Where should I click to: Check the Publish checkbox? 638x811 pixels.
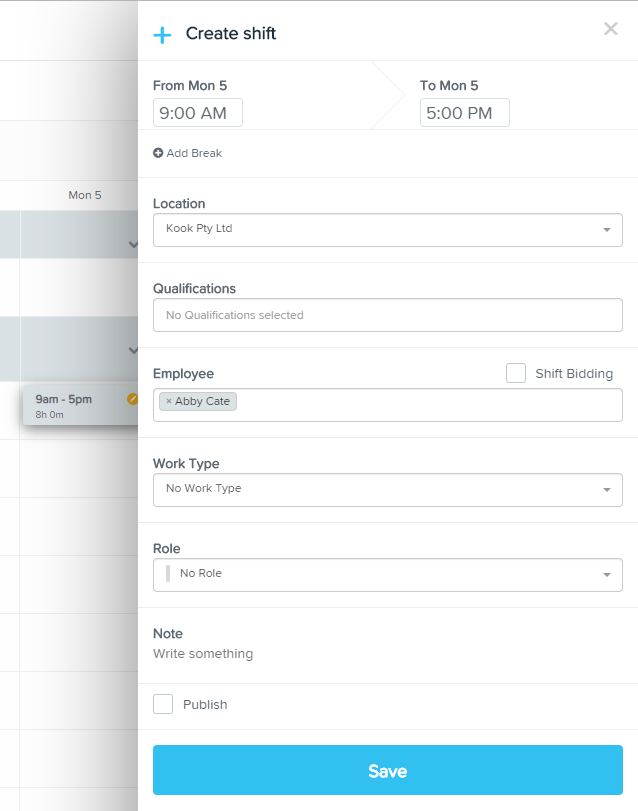[162, 704]
